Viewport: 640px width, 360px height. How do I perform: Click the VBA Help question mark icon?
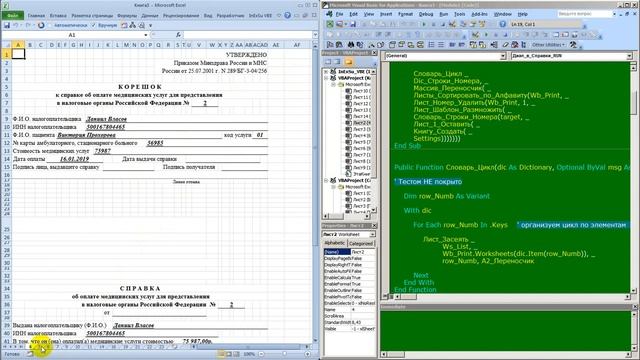point(502,24)
